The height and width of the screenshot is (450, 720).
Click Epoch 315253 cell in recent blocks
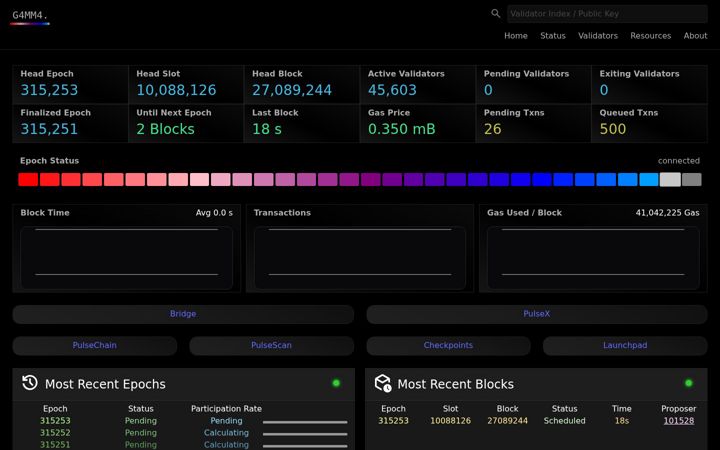click(x=394, y=421)
